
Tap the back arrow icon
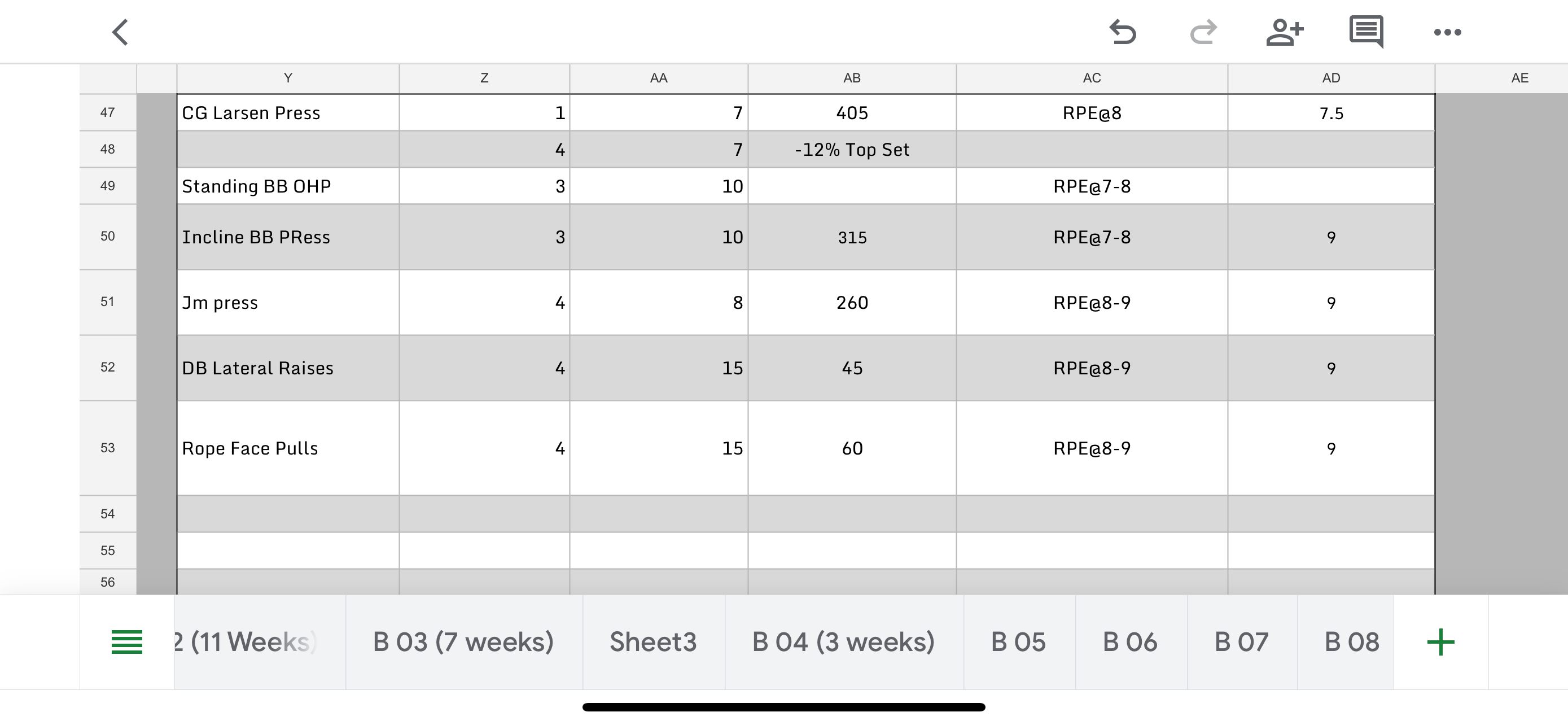[121, 32]
